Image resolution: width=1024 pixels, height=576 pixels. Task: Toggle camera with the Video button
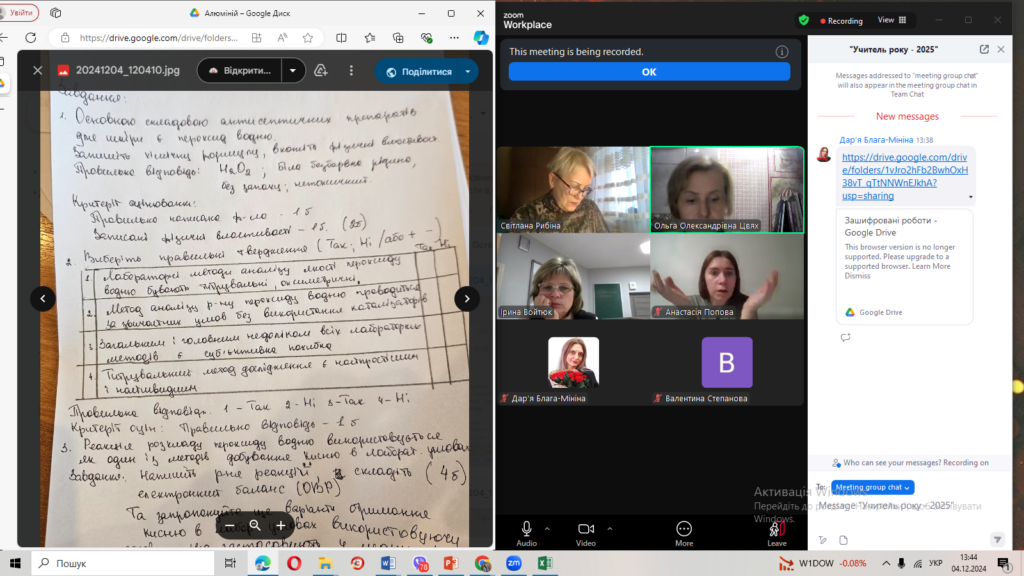click(585, 532)
